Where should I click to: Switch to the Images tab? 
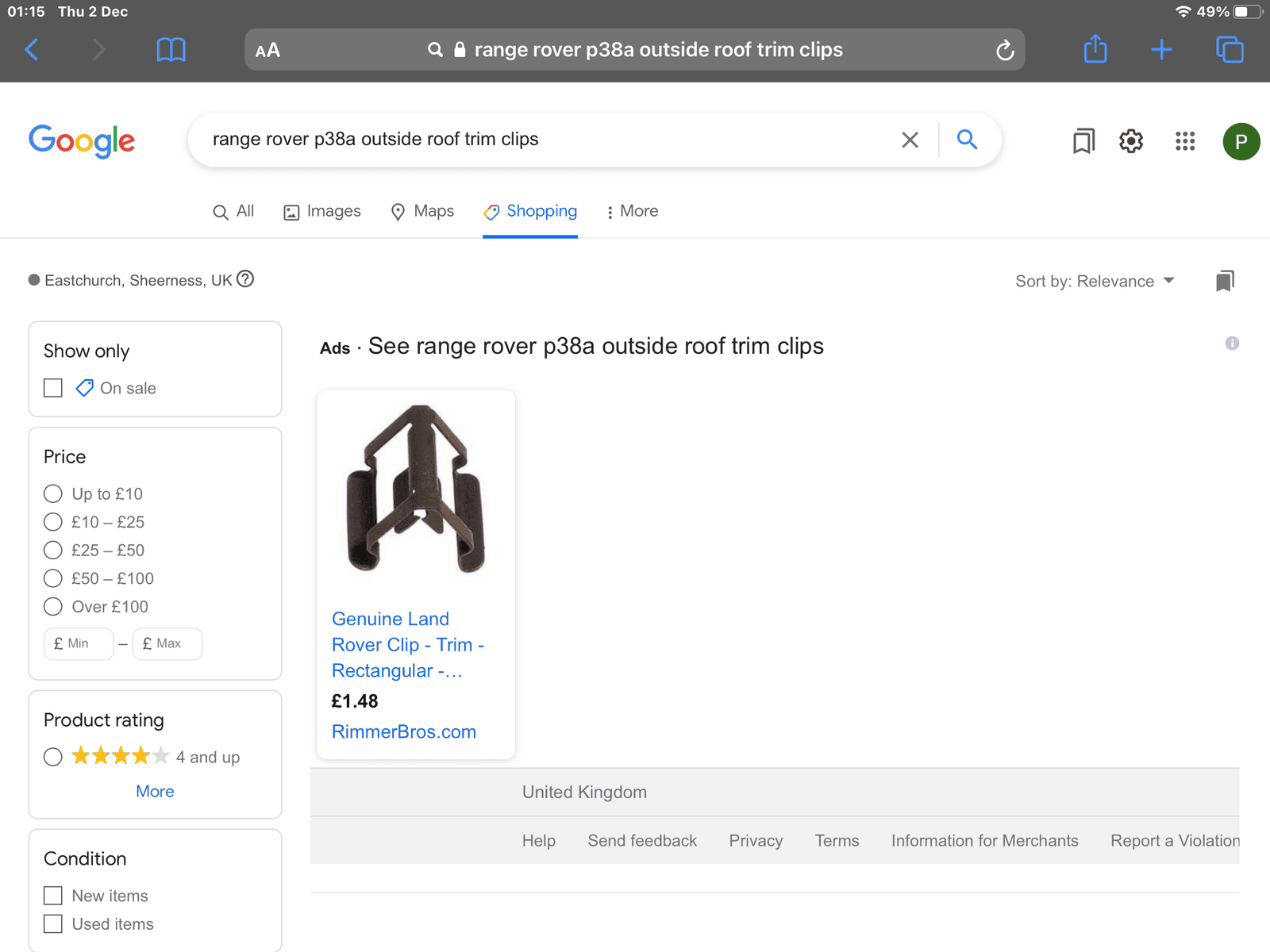pos(322,211)
